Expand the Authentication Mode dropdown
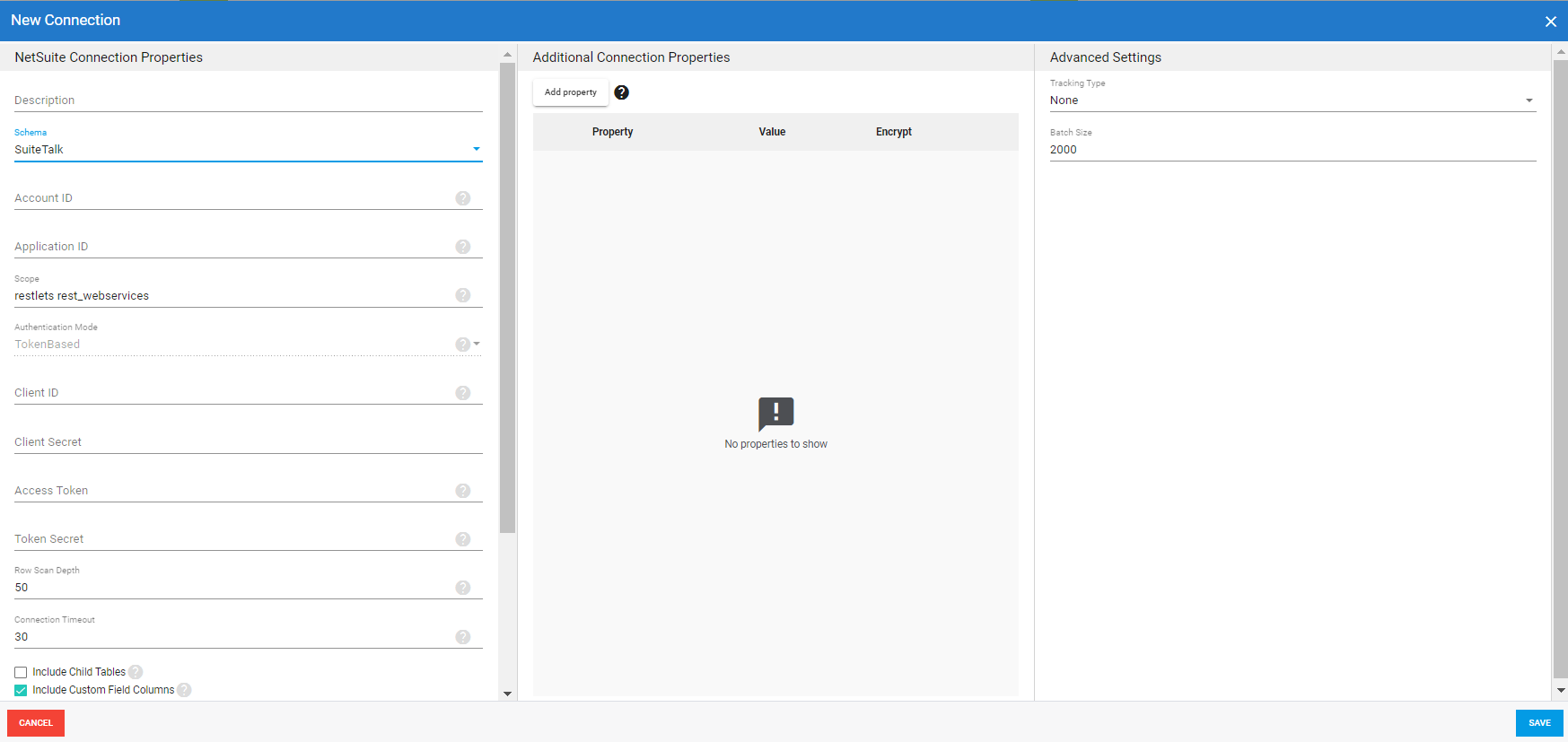 (476, 345)
